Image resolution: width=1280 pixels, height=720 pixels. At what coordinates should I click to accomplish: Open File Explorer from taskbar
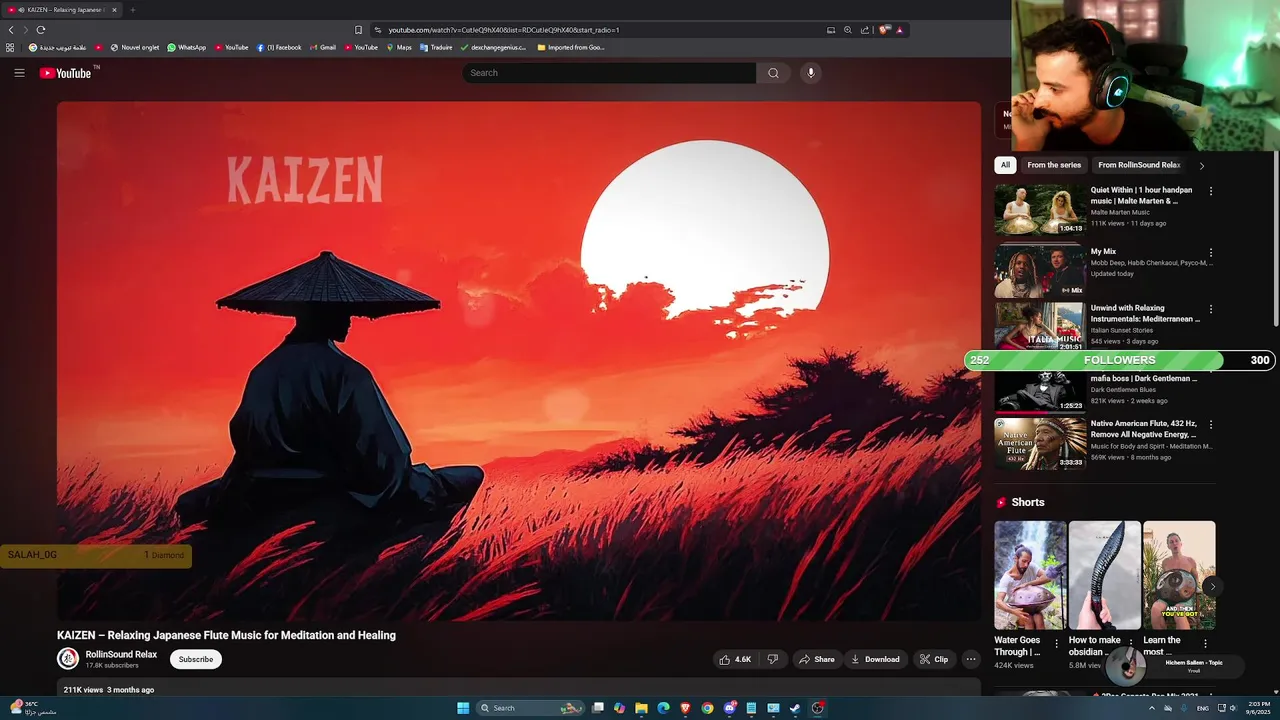(x=641, y=708)
